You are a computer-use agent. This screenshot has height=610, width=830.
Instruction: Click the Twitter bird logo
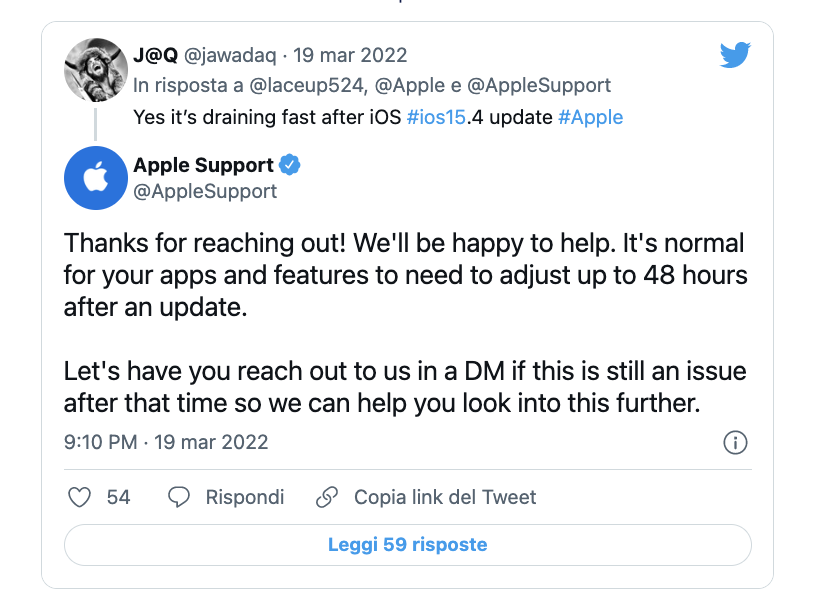click(735, 56)
